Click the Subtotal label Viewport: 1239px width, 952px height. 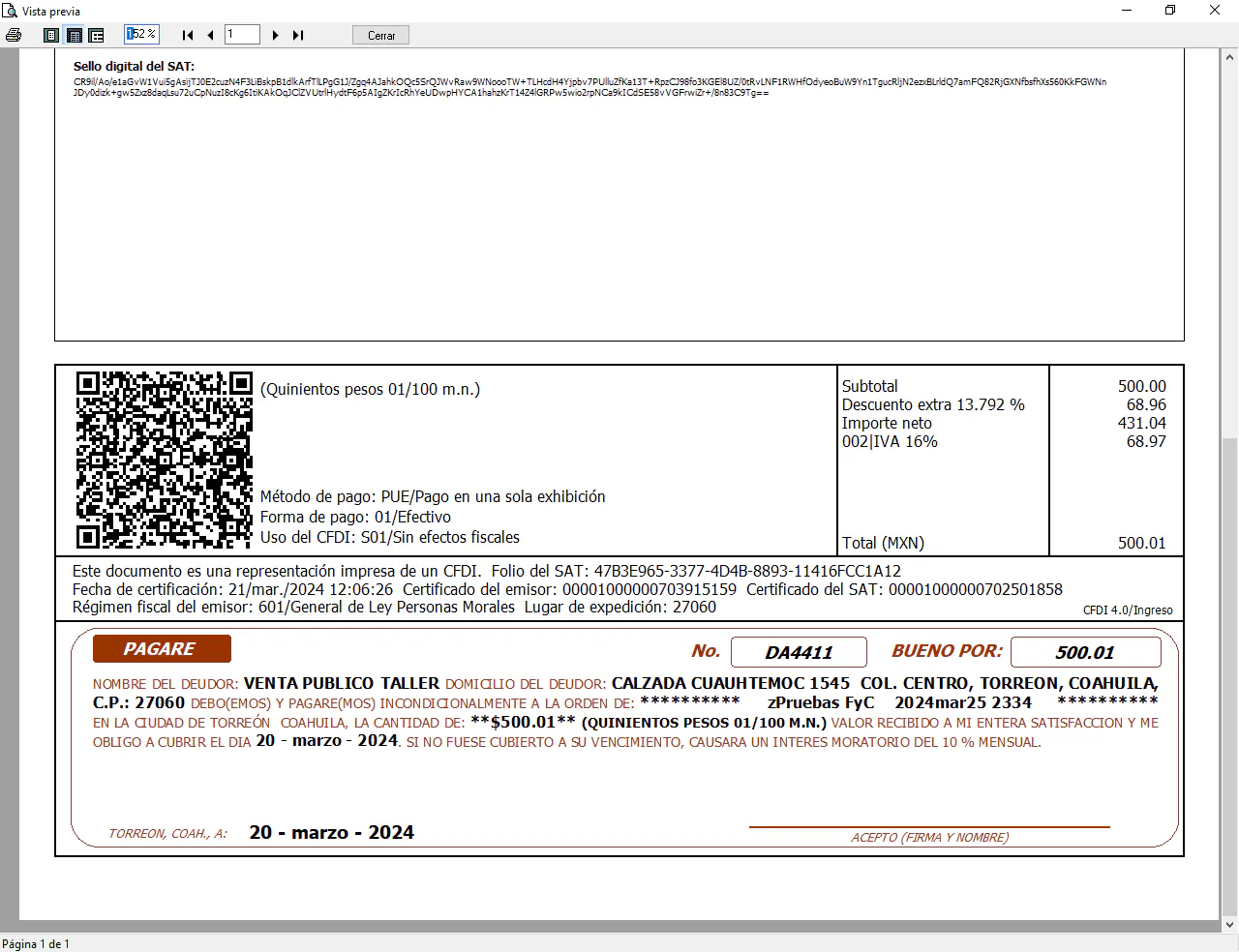coord(870,386)
